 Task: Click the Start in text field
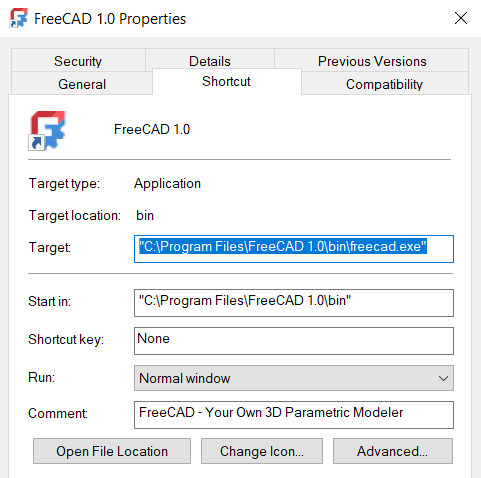point(294,303)
